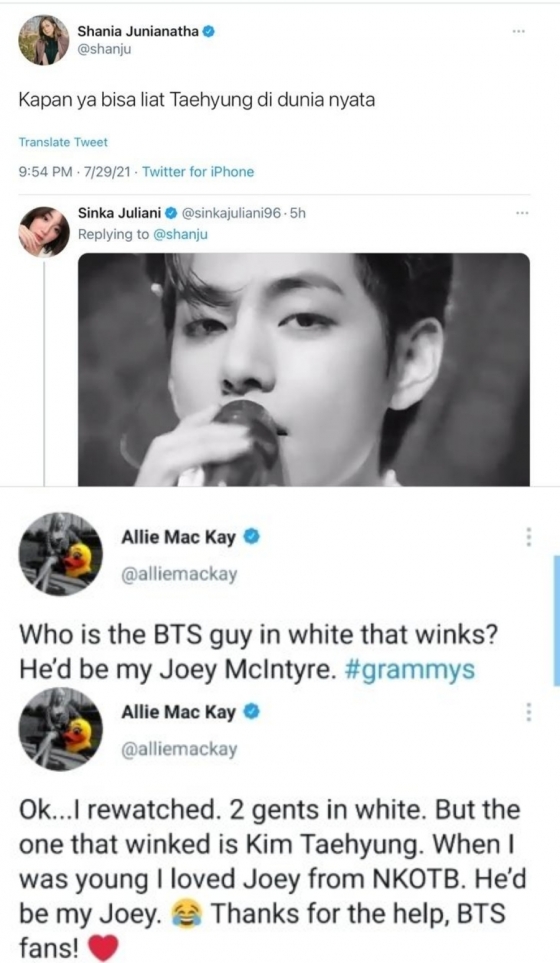Open the Twitter for iPhone source link
The width and height of the screenshot is (560, 963).
(198, 172)
